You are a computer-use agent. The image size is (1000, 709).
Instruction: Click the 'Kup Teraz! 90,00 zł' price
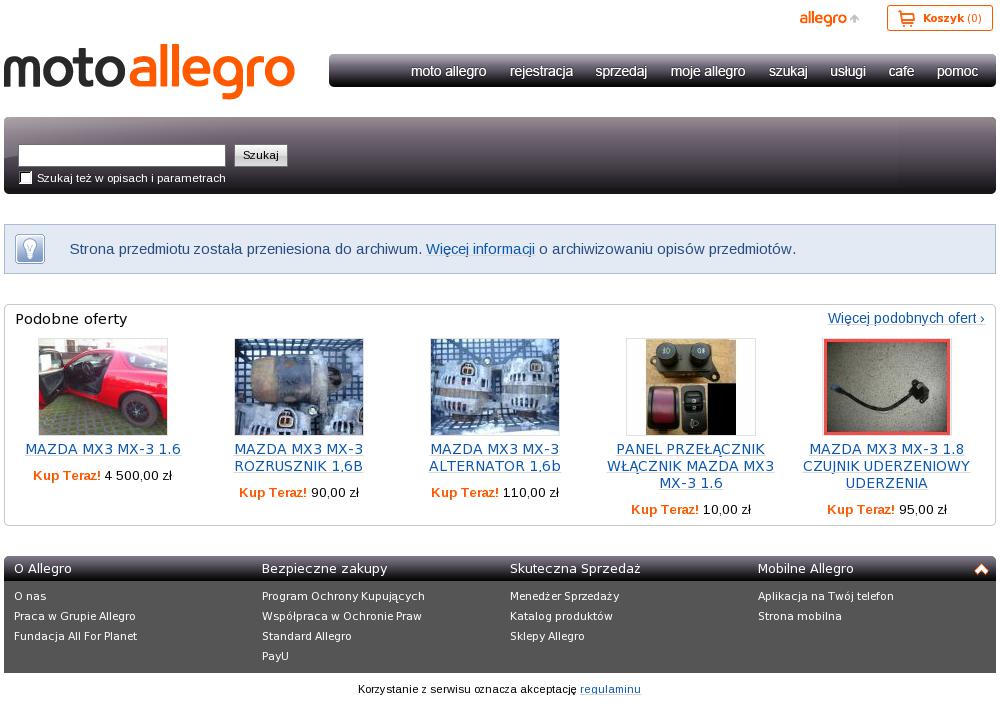coord(299,493)
